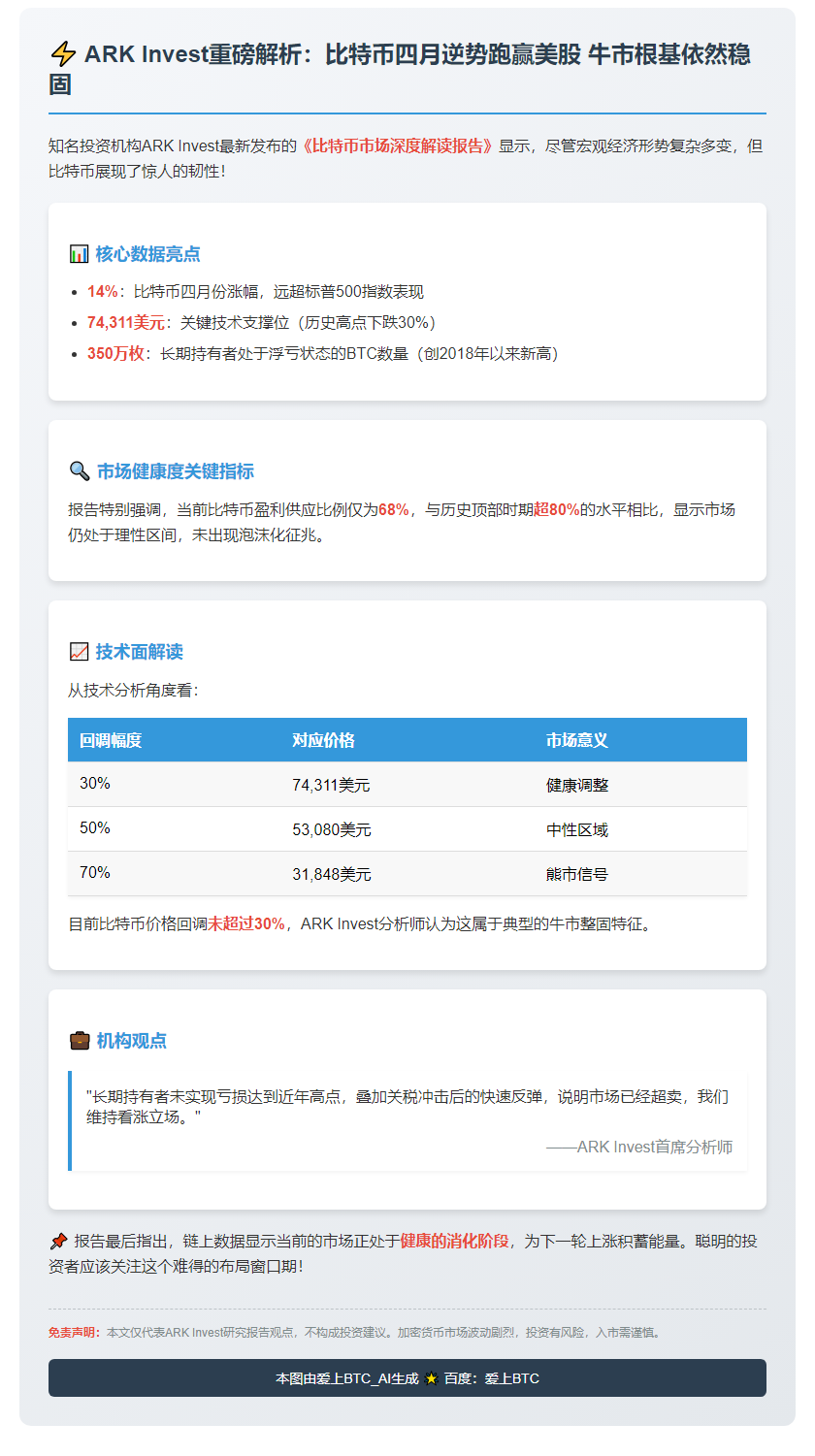This screenshot has height=1456, width=815.
Task: Click the red 74,311美元 bullet value
Action: tap(126, 322)
